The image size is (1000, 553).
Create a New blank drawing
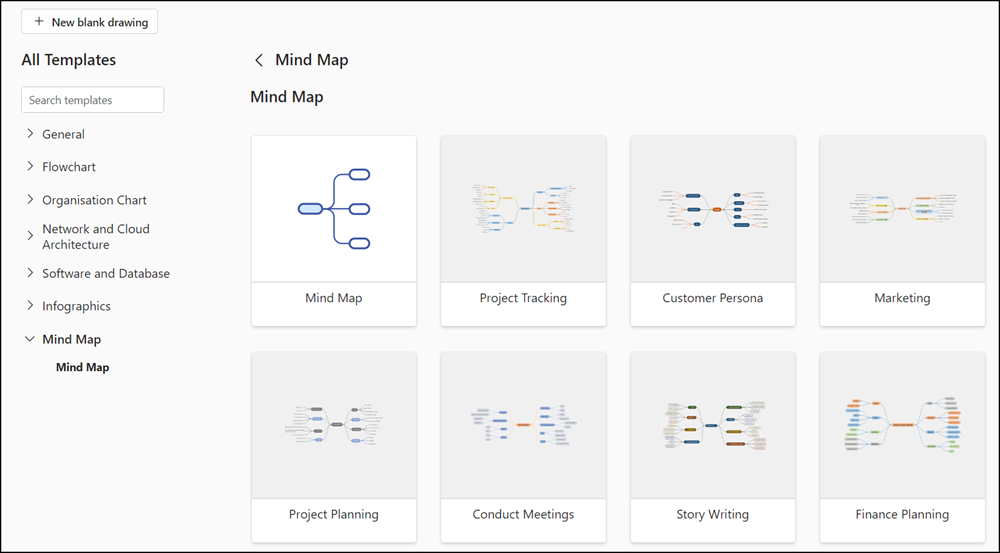pos(89,22)
